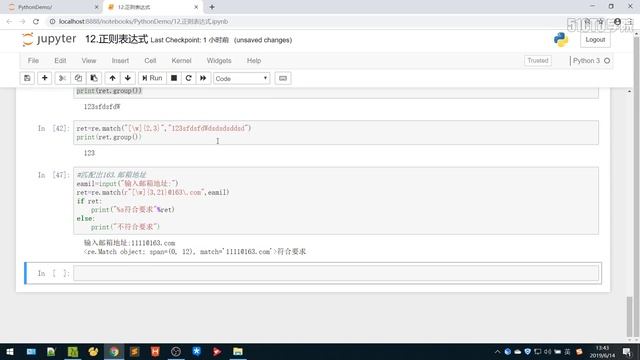Open the Widgets menu
Image resolution: width=640 pixels, height=360 pixels.
[x=219, y=60]
